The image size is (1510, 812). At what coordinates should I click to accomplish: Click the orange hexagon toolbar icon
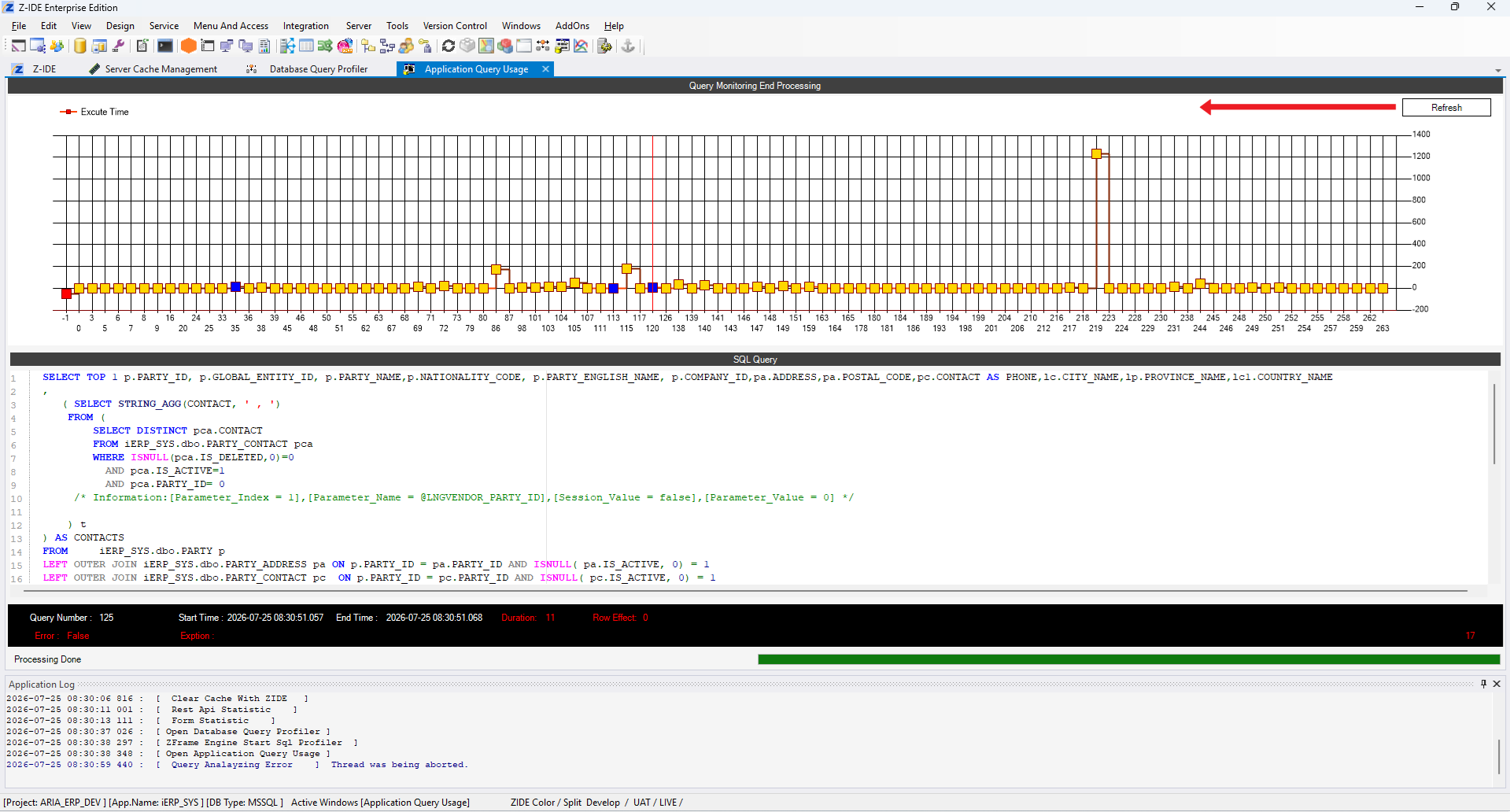188,46
